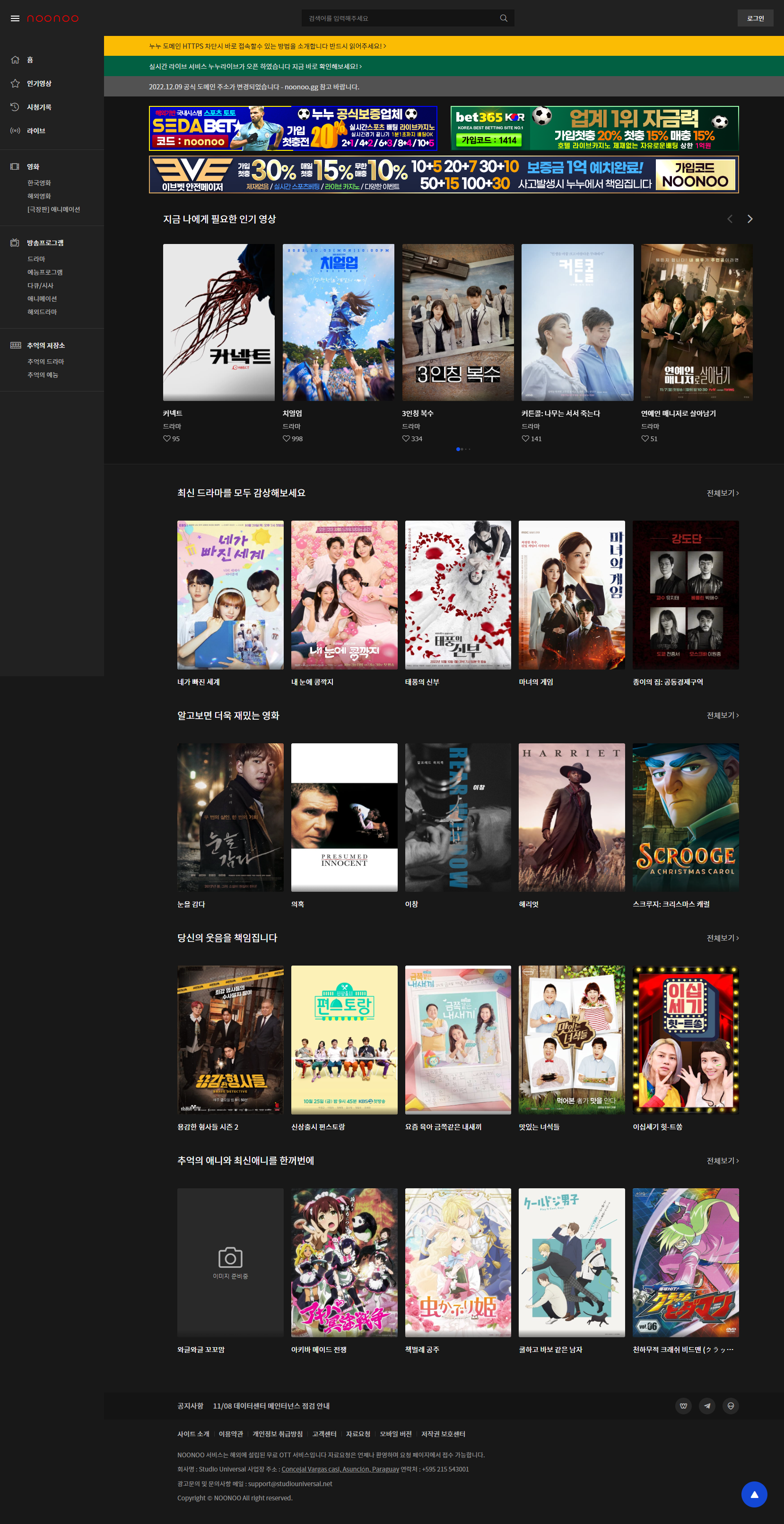This screenshot has height=1524, width=784.
Task: Open the EVE 이브벳 ad banner
Action: click(444, 174)
